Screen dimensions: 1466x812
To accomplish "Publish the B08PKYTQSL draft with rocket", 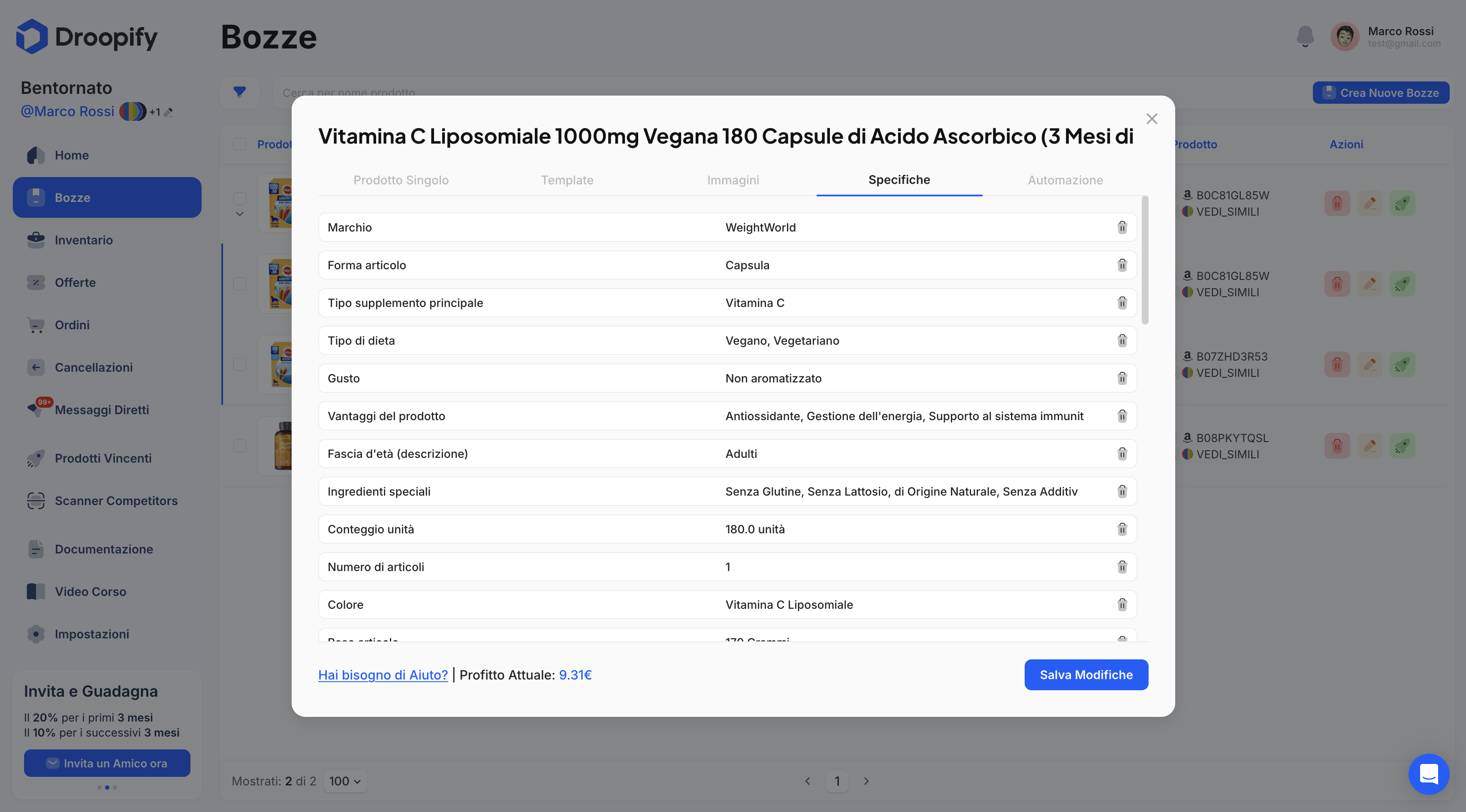I will tap(1402, 445).
